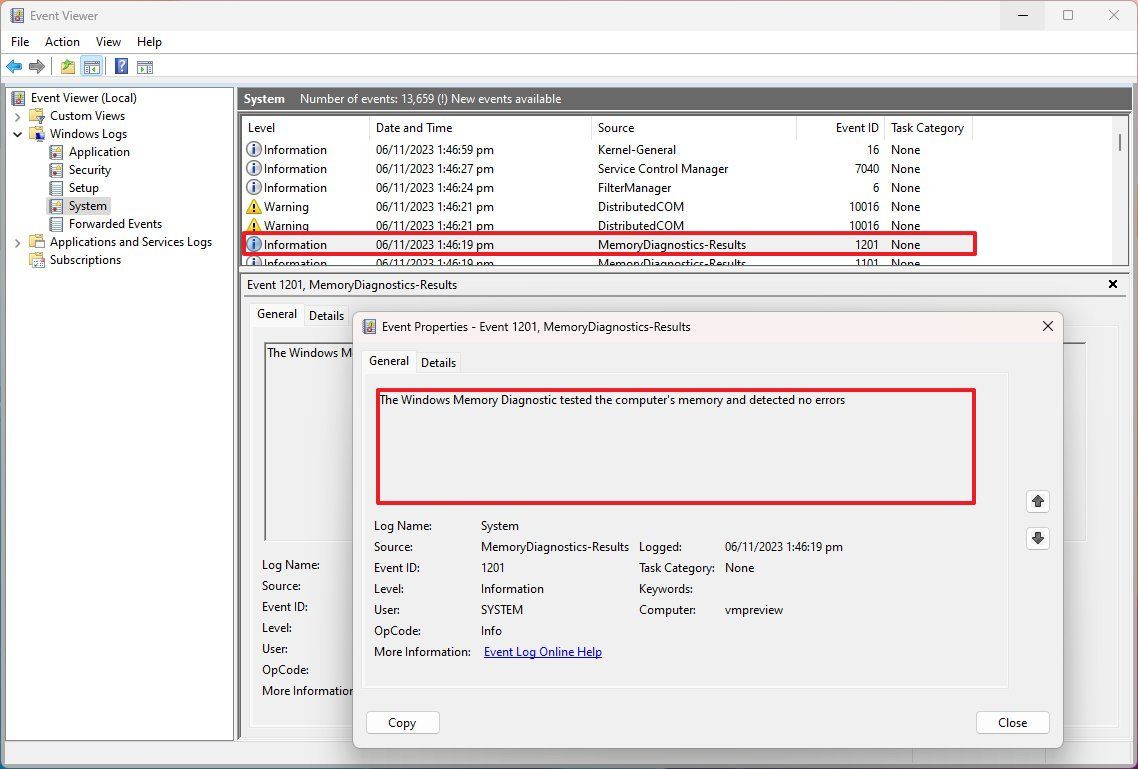1138x769 pixels.
Task: Expand Applications and Services Logs node
Action: click(x=18, y=241)
